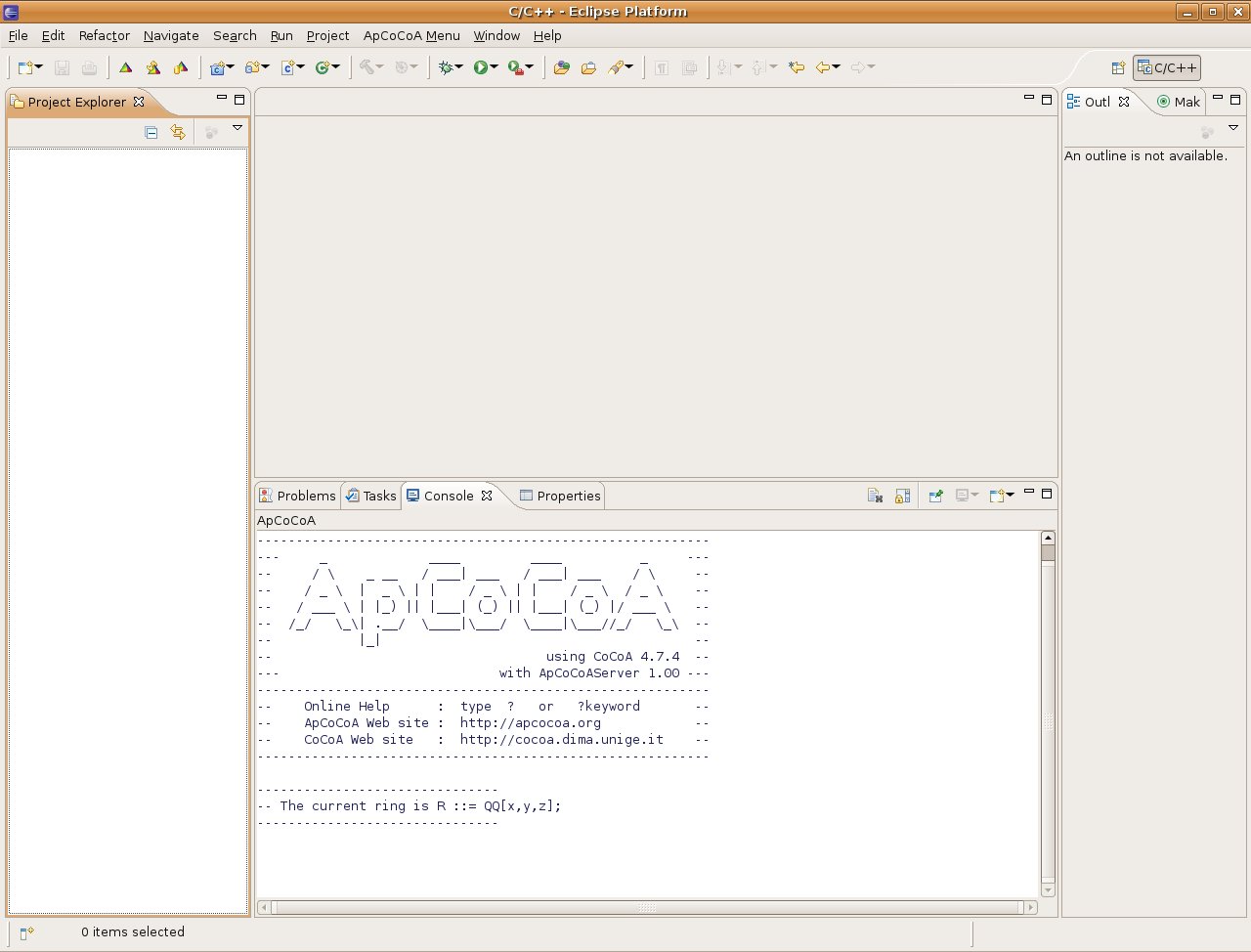Minimize the Project Explorer view

tap(222, 99)
